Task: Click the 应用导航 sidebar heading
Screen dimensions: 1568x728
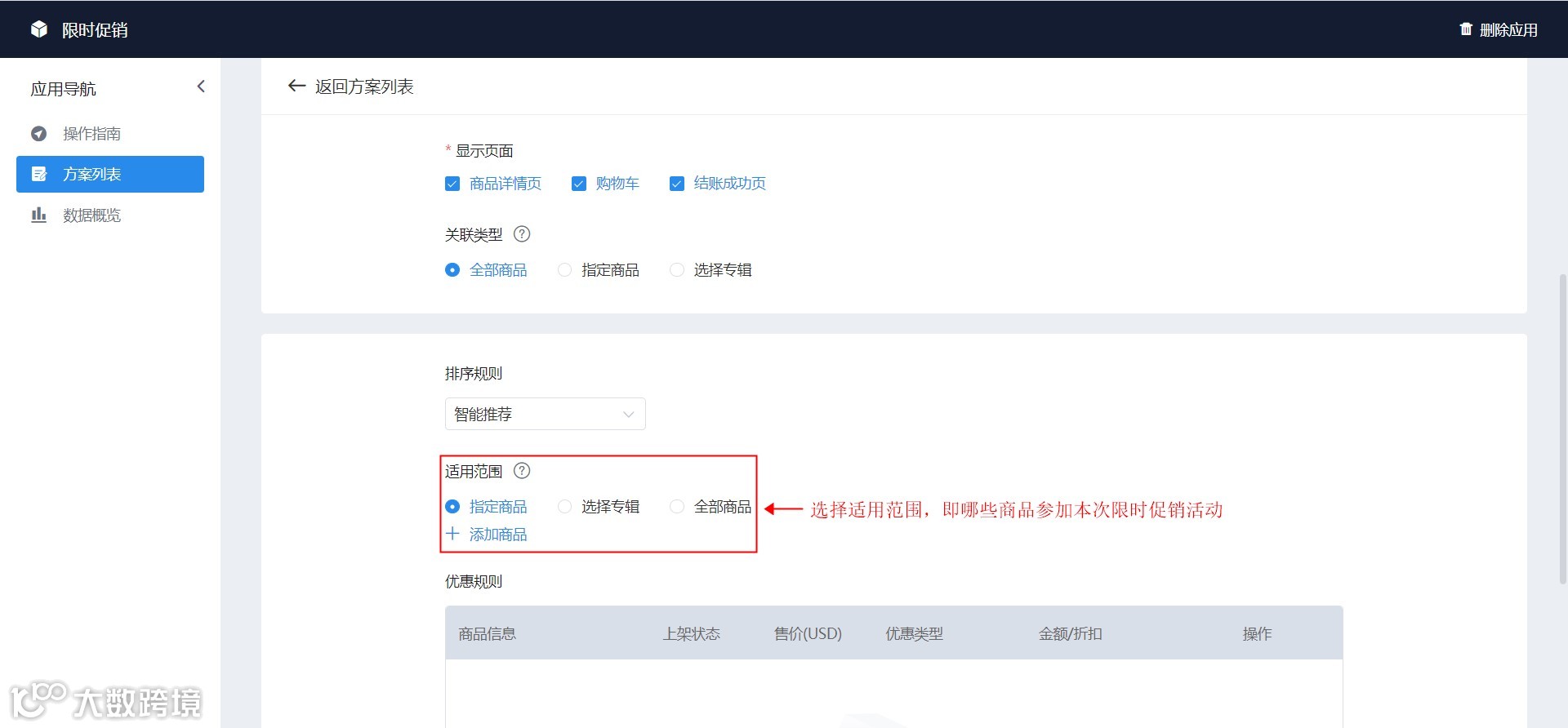Action: 64,89
